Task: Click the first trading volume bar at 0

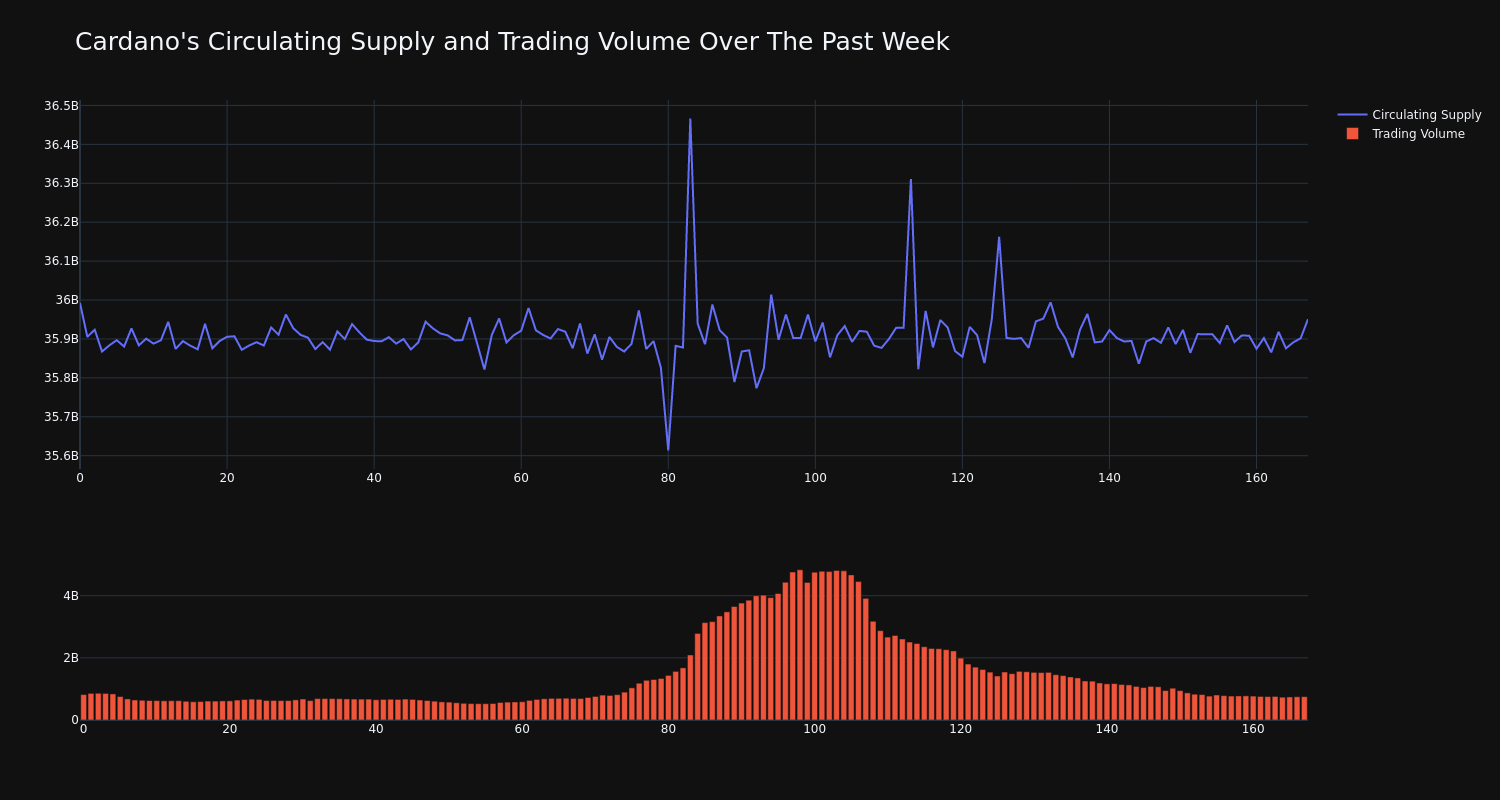Action: click(83, 707)
